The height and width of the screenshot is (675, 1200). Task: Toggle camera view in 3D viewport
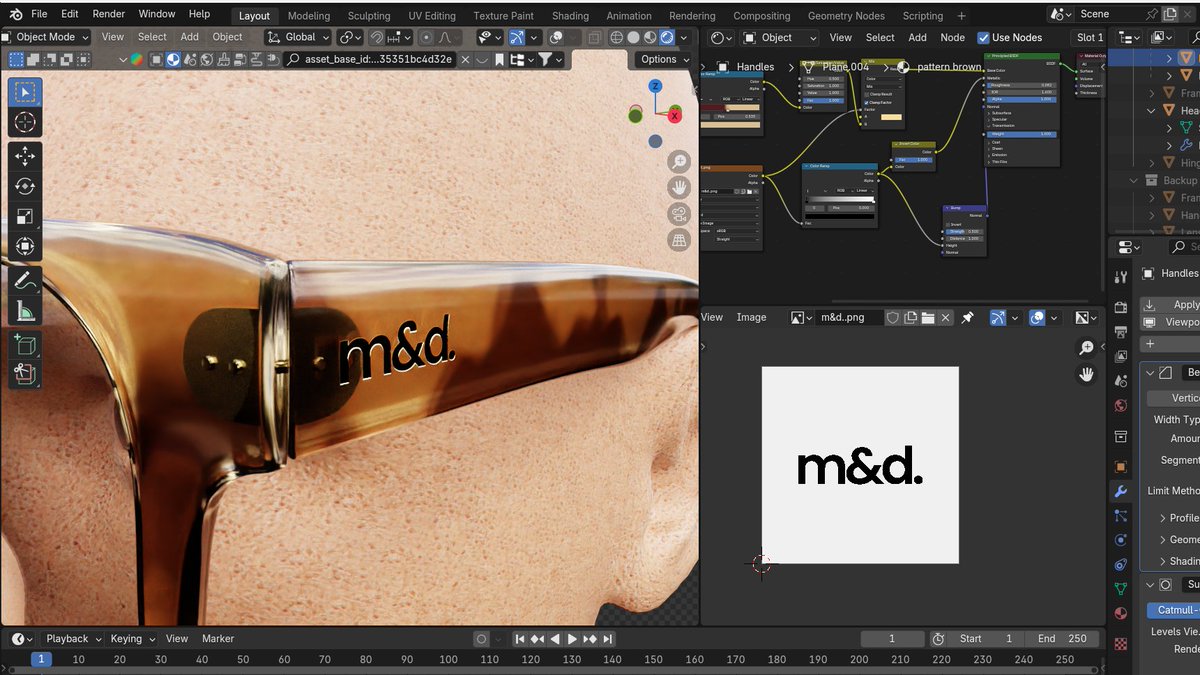pos(680,214)
